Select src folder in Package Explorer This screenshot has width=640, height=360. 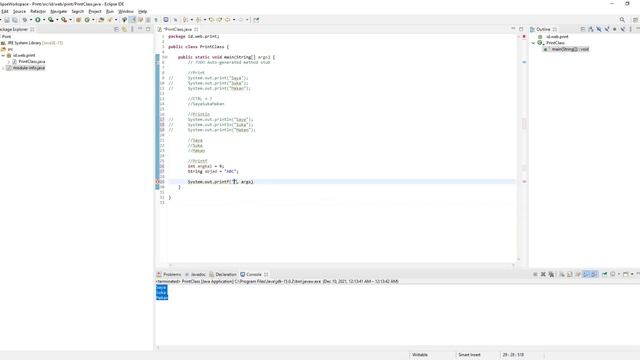click(7, 49)
